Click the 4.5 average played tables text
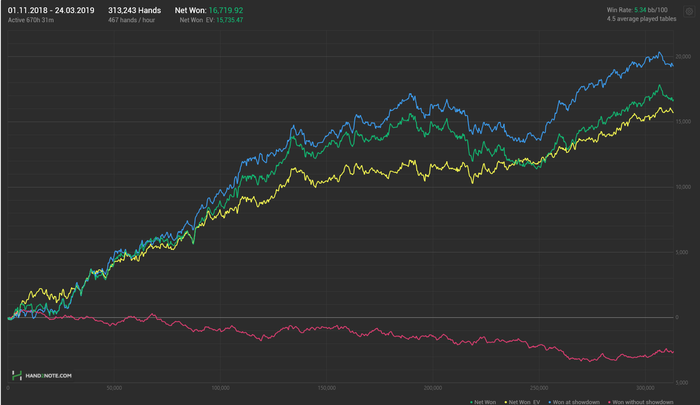This screenshot has width=700, height=405. click(x=642, y=19)
